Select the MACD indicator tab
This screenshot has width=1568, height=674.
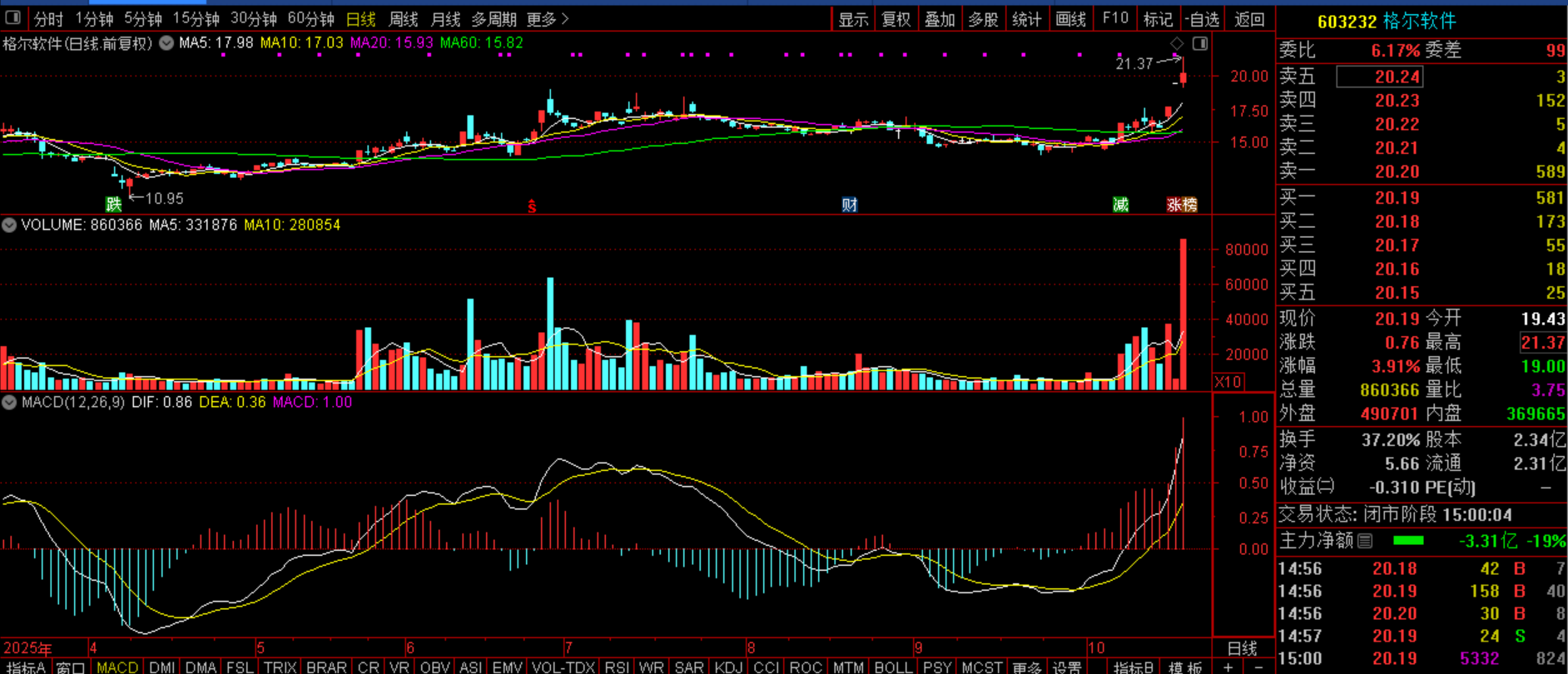(x=117, y=667)
